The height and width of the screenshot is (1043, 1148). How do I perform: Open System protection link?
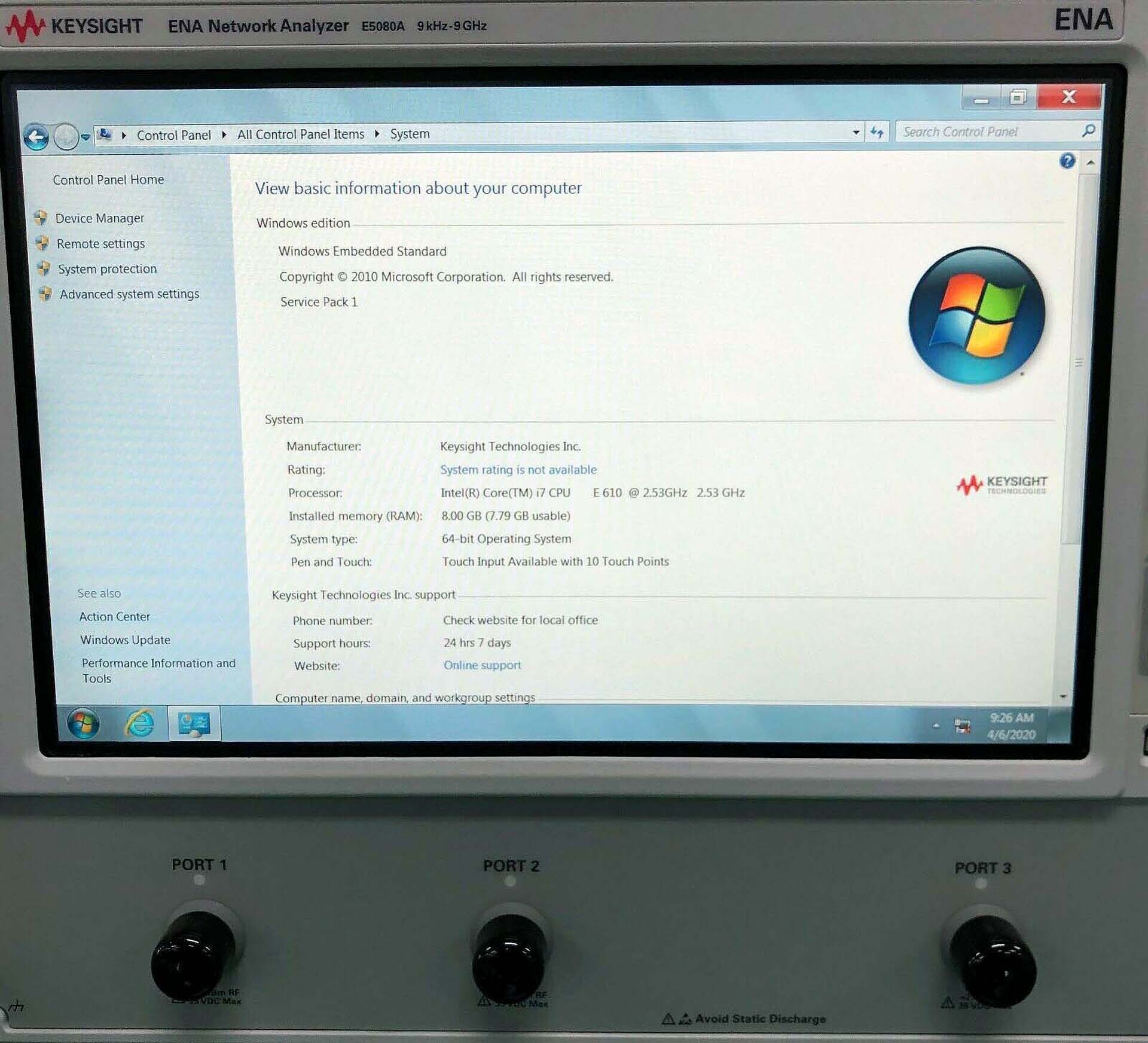coord(108,269)
